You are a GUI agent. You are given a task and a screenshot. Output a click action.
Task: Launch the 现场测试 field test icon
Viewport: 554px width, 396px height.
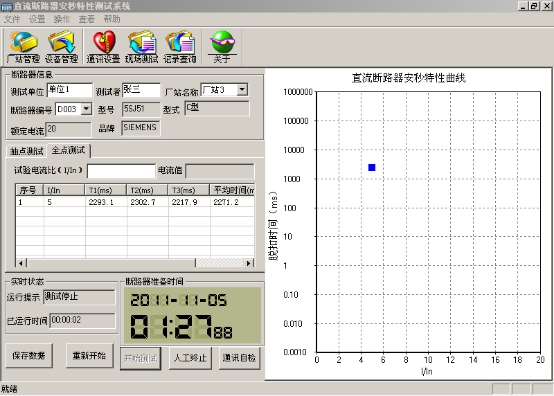coord(142,47)
